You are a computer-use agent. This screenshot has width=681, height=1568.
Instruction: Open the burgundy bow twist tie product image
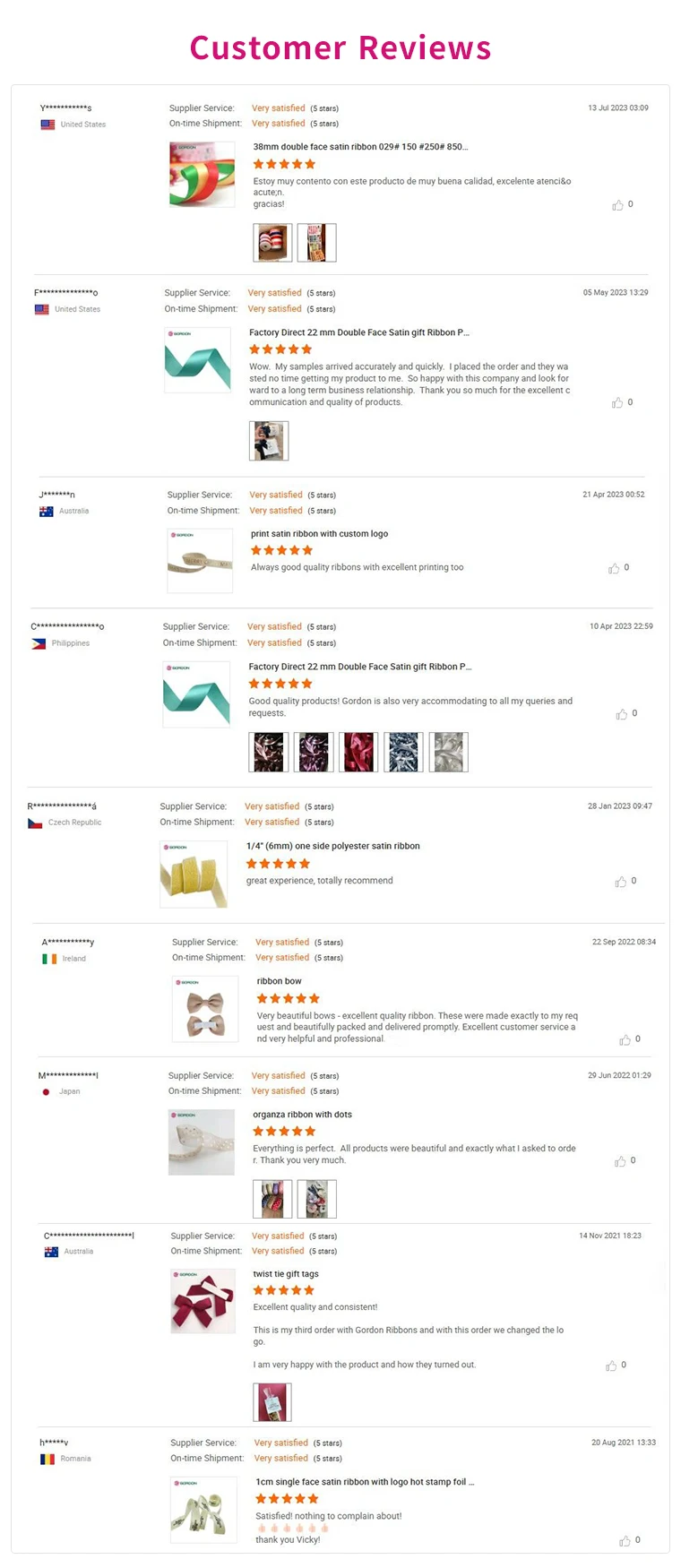(203, 1301)
